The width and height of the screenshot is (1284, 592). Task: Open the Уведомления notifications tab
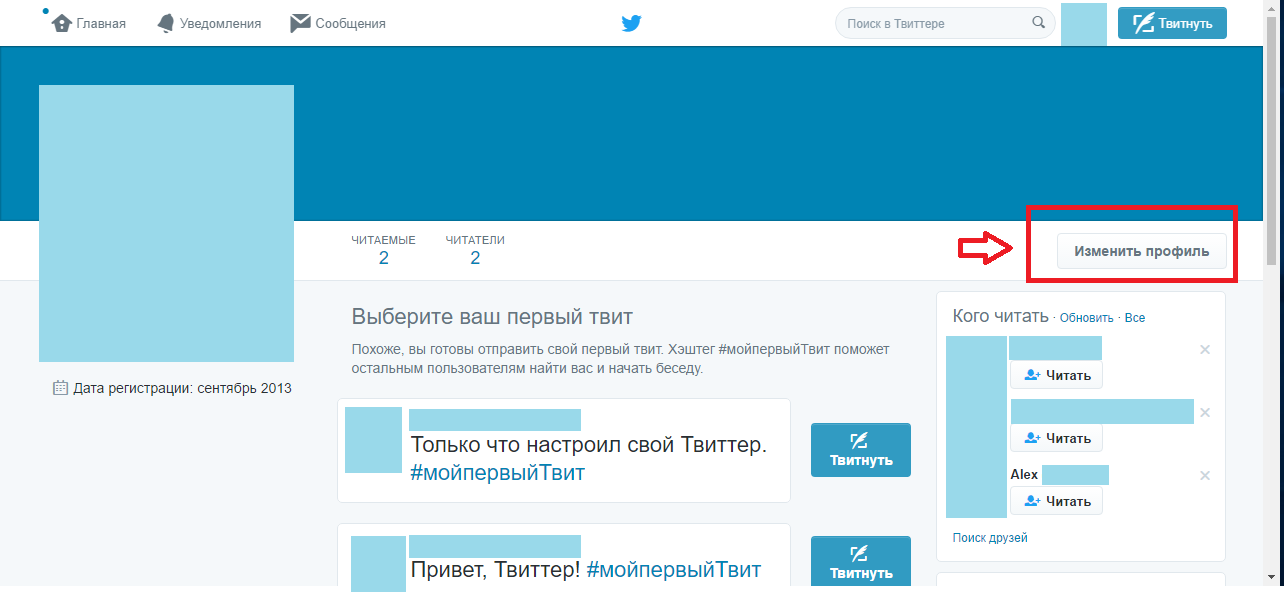tap(209, 23)
